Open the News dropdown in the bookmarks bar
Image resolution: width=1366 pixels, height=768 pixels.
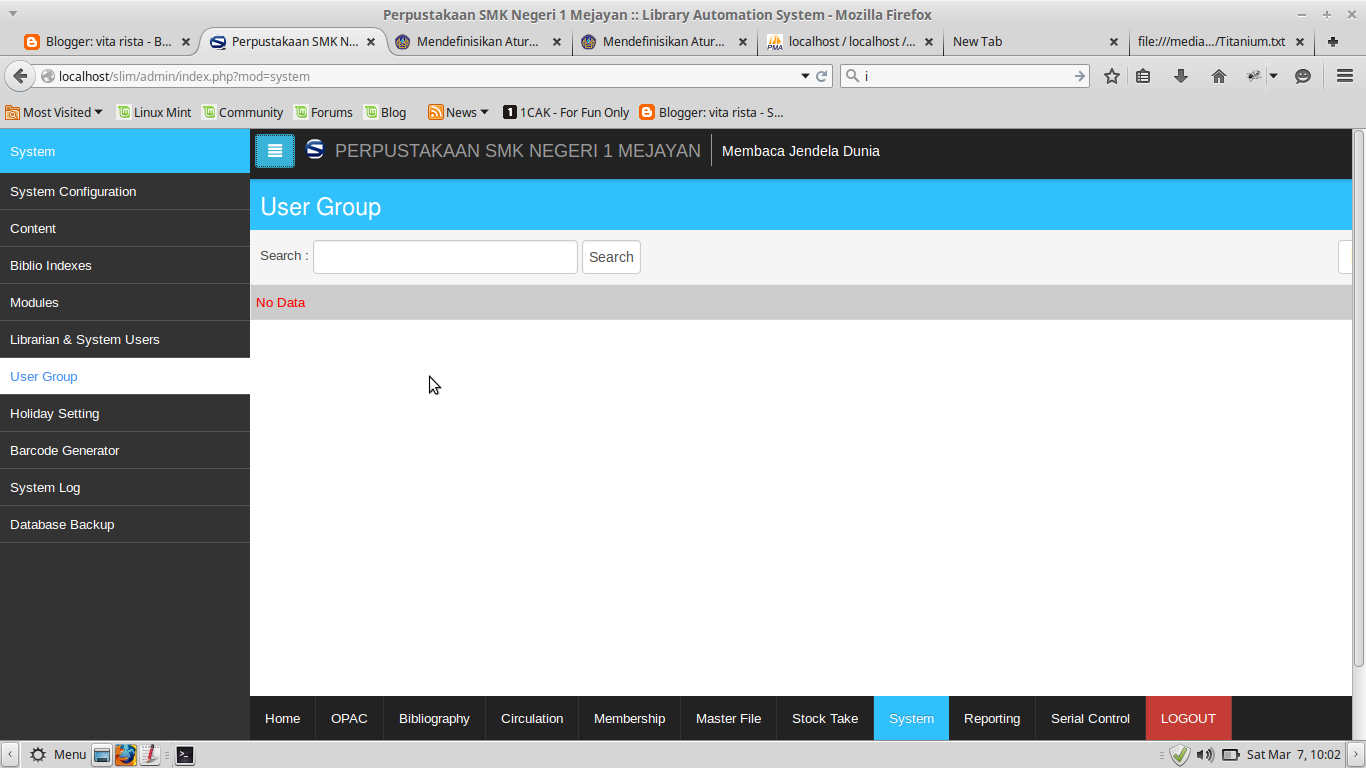[458, 112]
